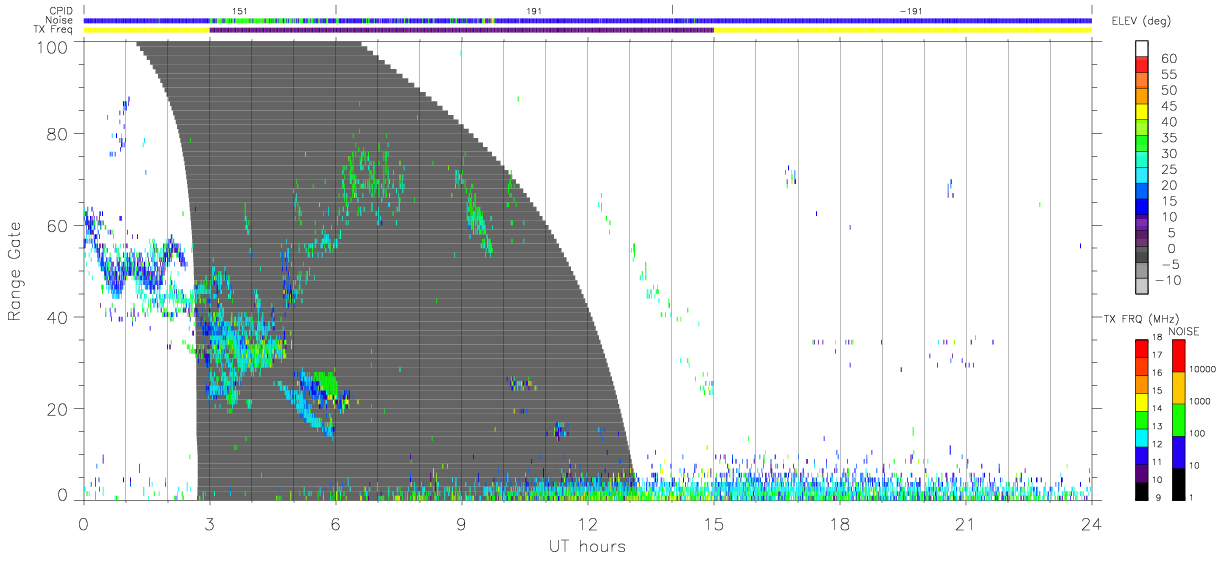Viewport: 1228px width, 567px height.
Task: Click the negative CPID value "-191"
Action: click(910, 10)
